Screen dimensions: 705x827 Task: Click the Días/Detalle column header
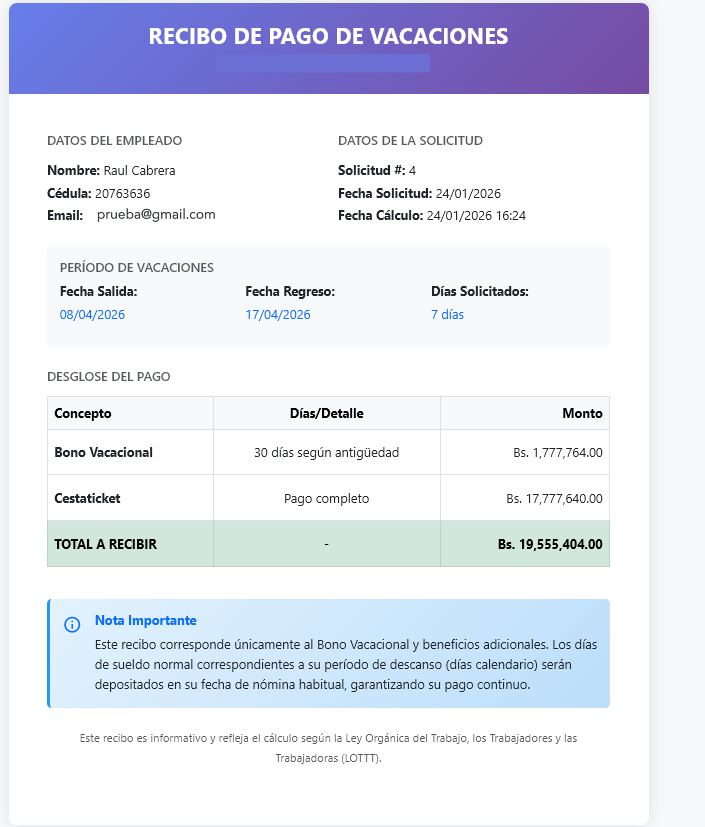tap(326, 413)
